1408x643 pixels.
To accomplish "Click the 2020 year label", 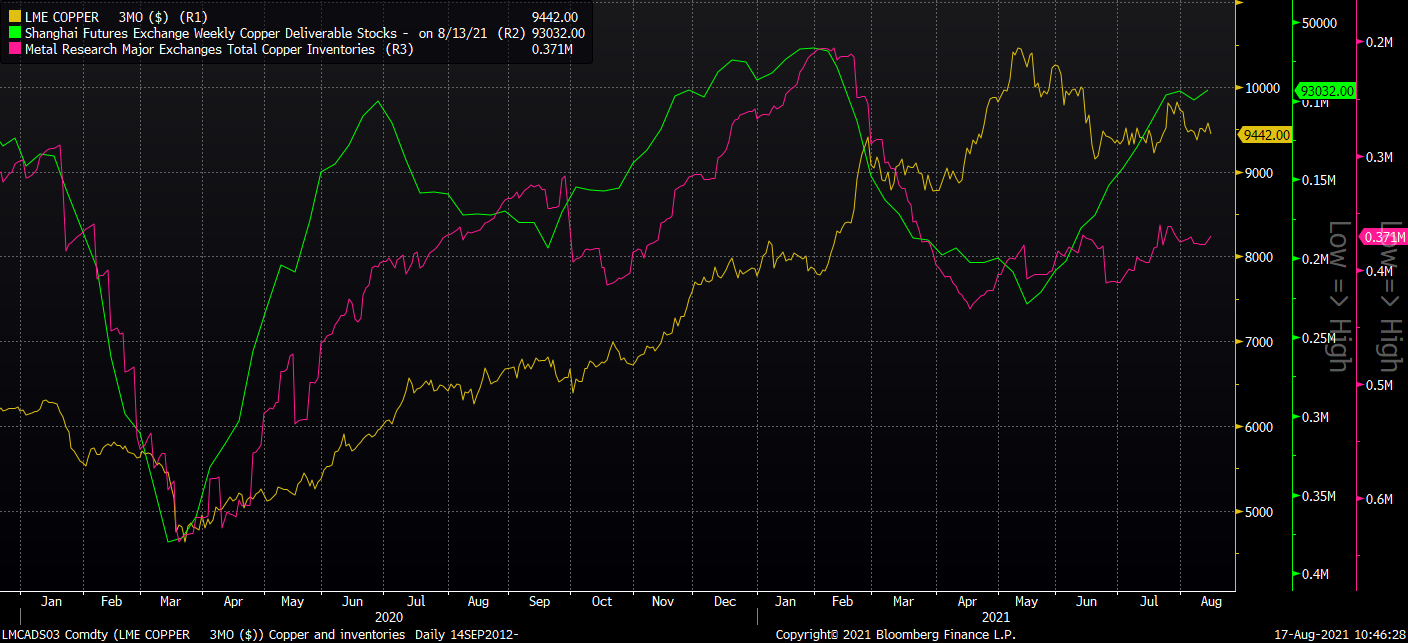I will click(388, 618).
